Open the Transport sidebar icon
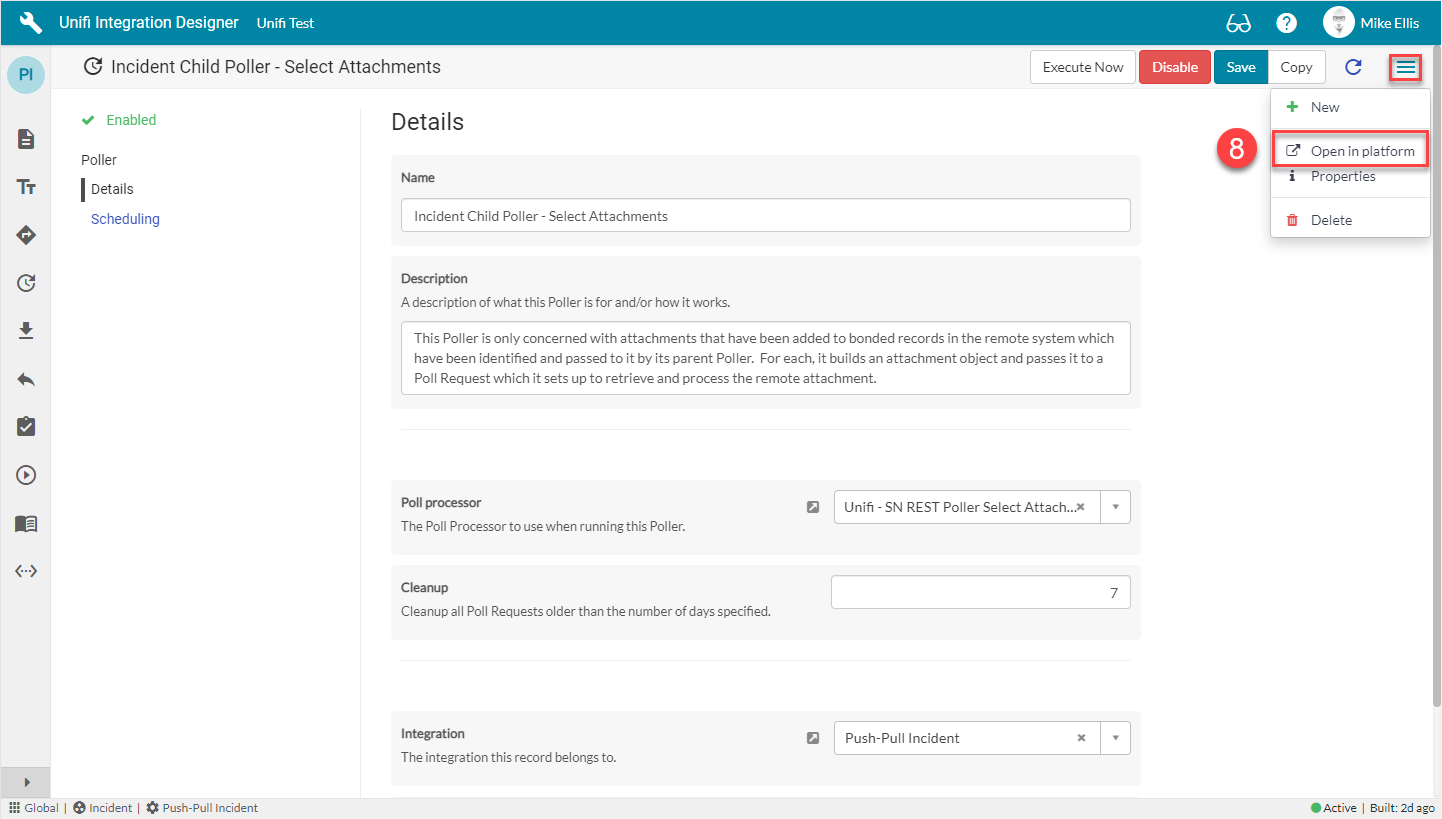This screenshot has width=1442, height=819. [25, 235]
